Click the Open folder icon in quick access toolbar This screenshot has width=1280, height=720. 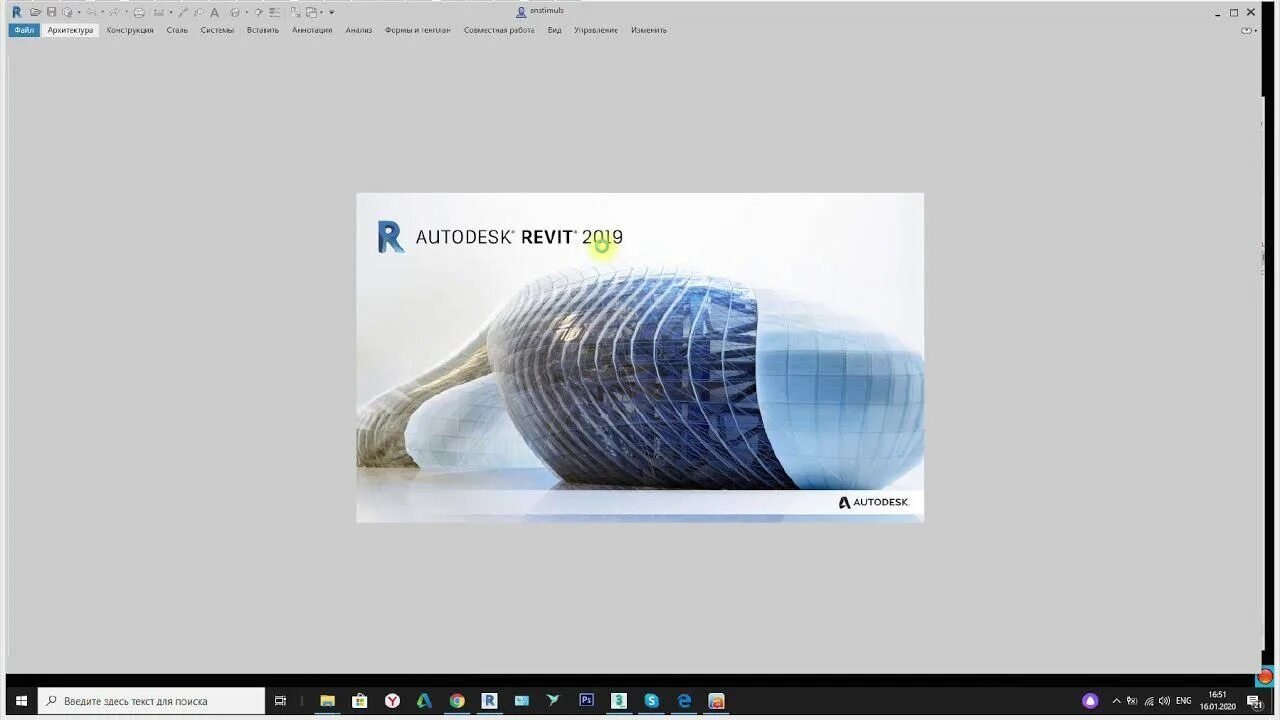(35, 12)
